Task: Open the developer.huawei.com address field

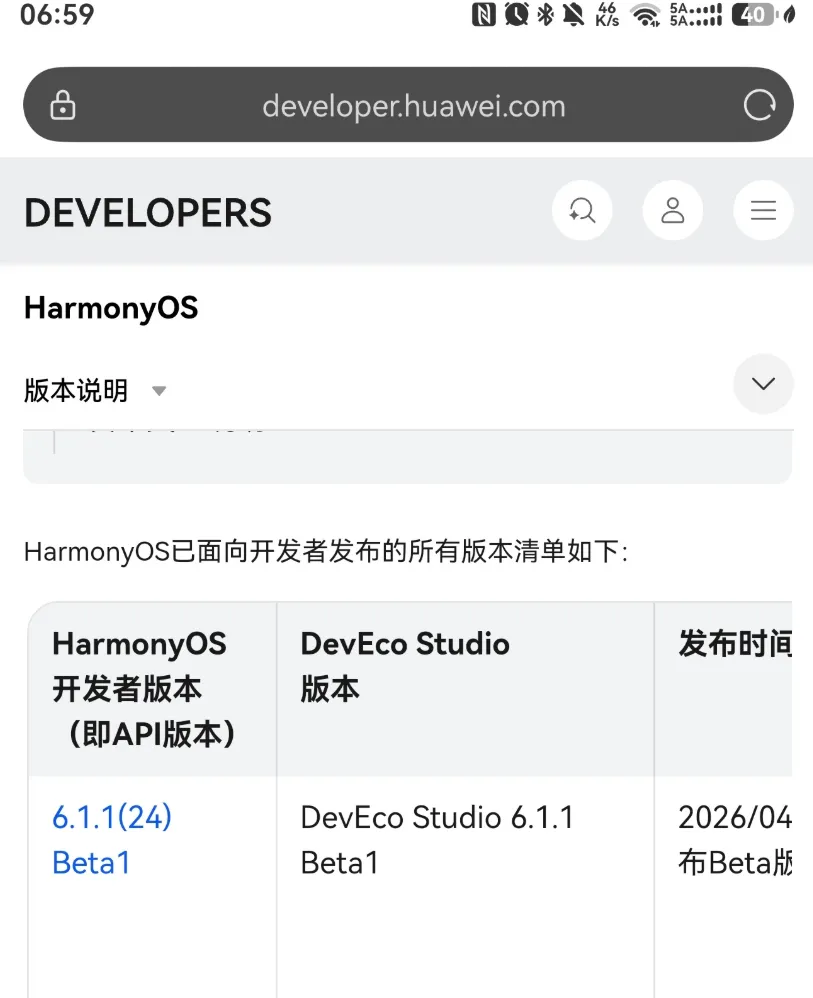Action: pyautogui.click(x=408, y=104)
